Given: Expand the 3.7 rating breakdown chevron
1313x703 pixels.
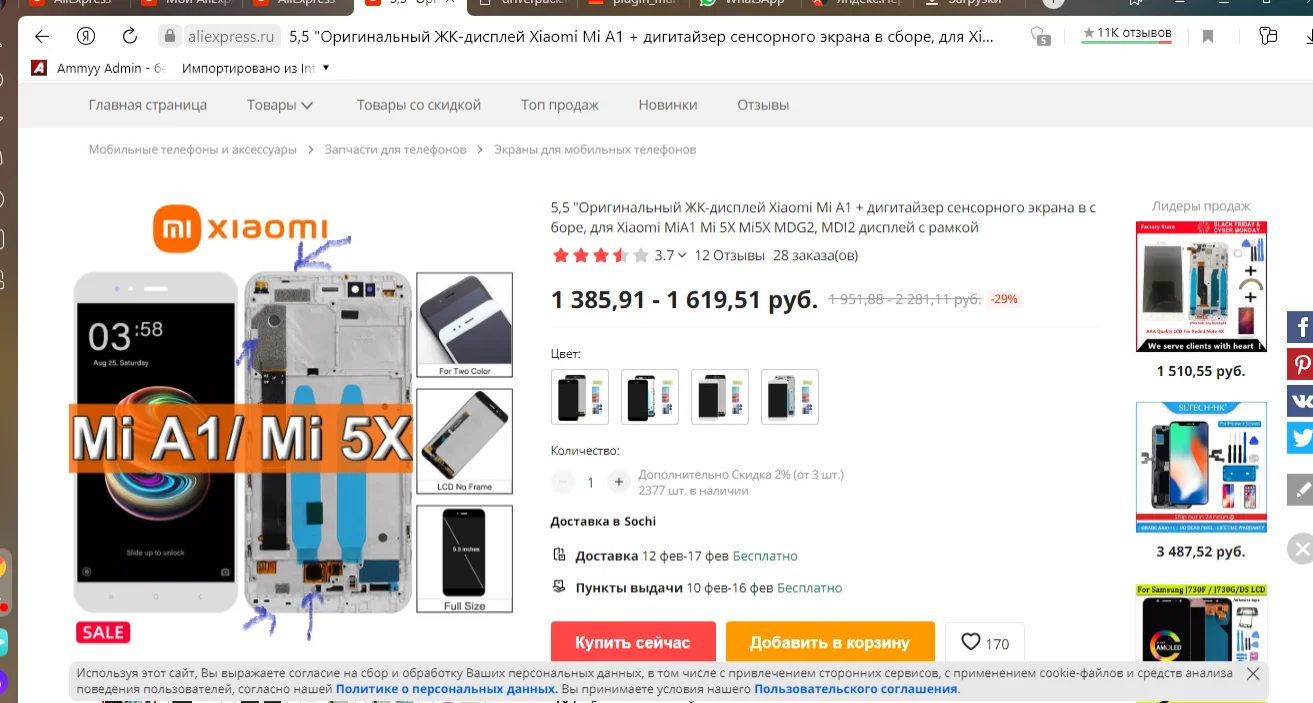Looking at the screenshot, I should pos(682,255).
